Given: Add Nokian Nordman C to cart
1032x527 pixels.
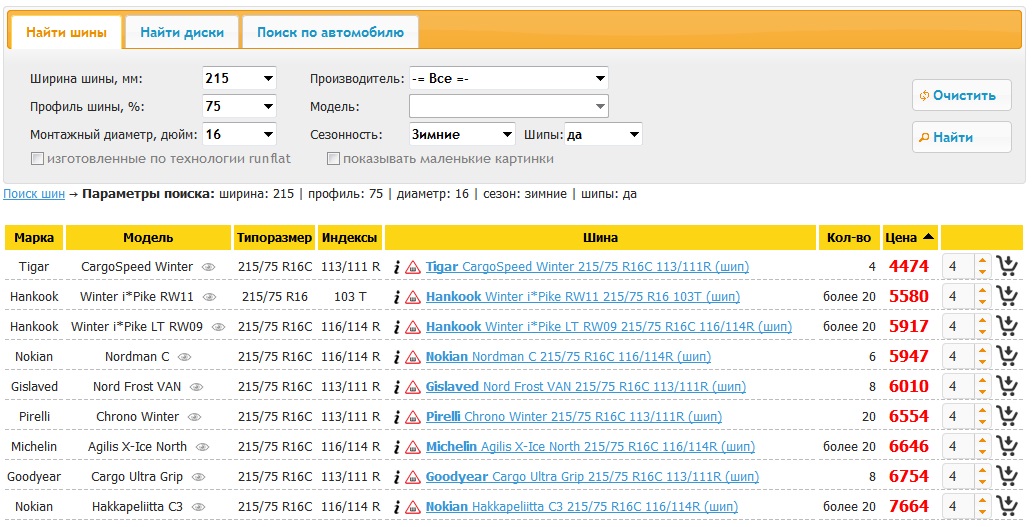Looking at the screenshot, I should coord(1007,357).
